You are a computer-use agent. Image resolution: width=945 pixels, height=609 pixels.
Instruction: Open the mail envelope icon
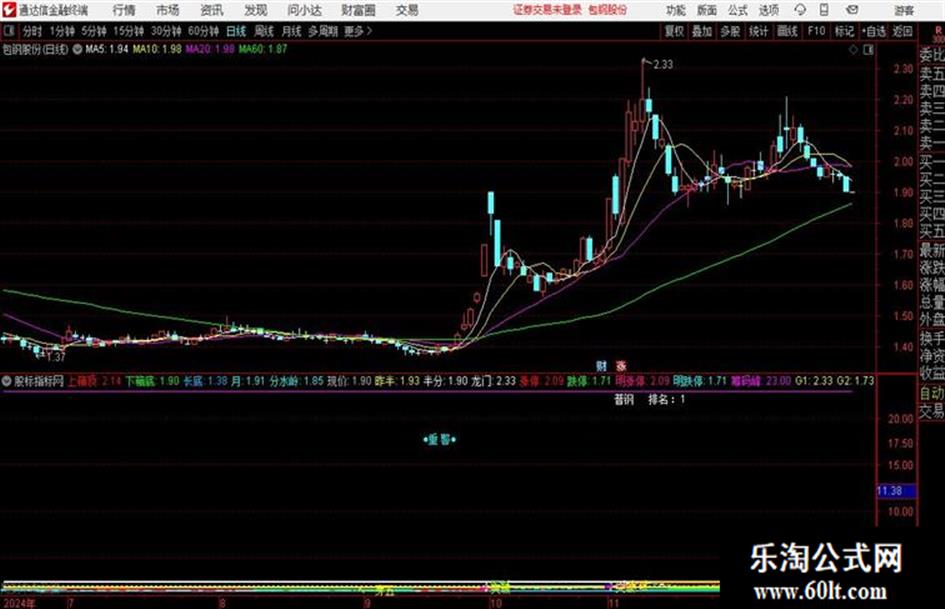tap(852, 10)
